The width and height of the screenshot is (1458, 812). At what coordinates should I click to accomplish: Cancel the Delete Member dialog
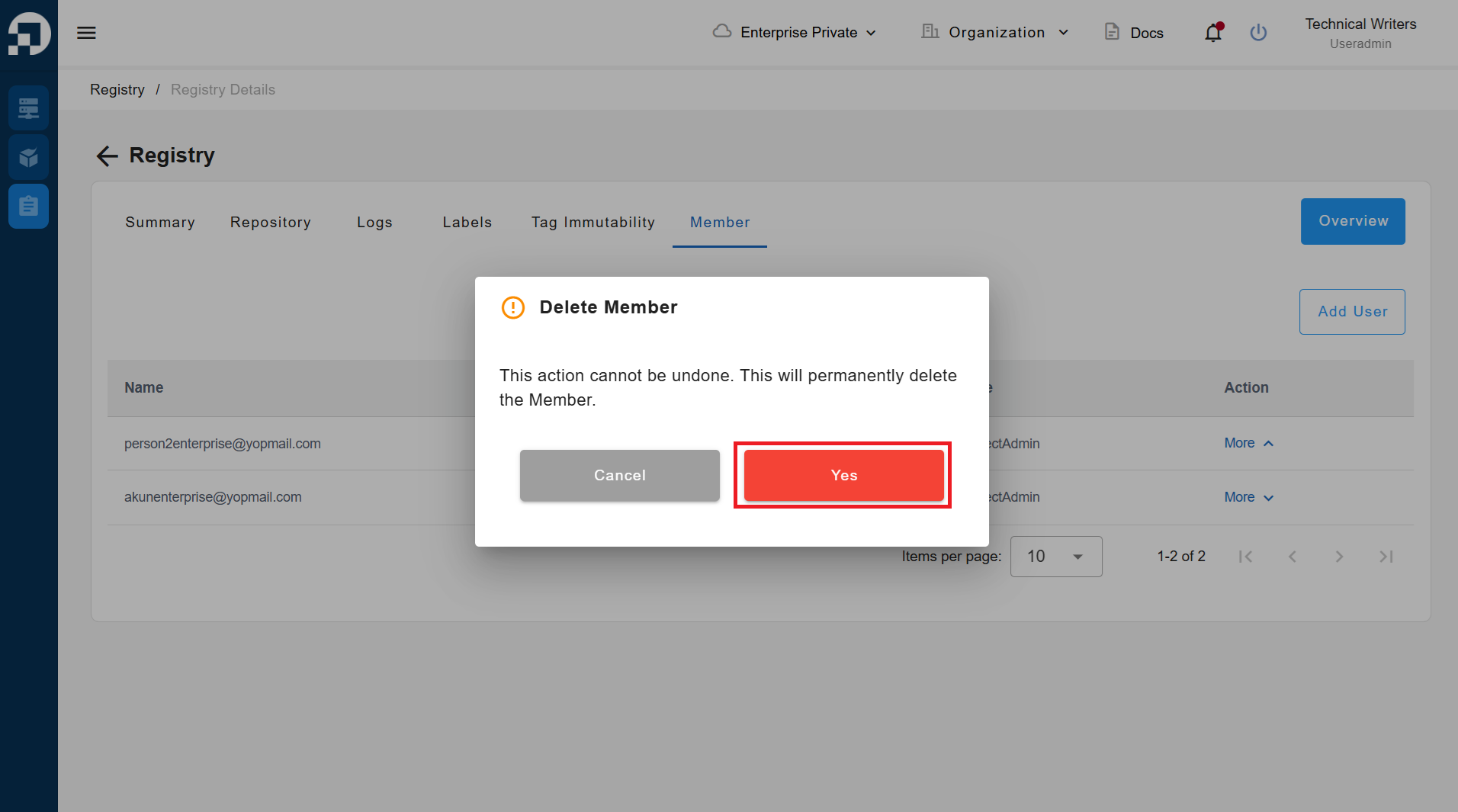click(x=619, y=475)
